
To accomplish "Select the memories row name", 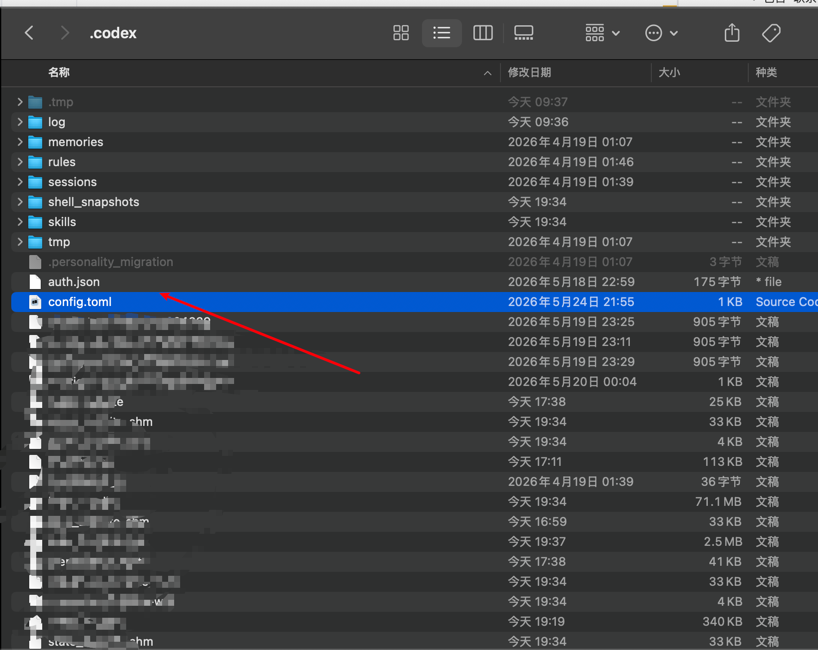I will [x=76, y=142].
